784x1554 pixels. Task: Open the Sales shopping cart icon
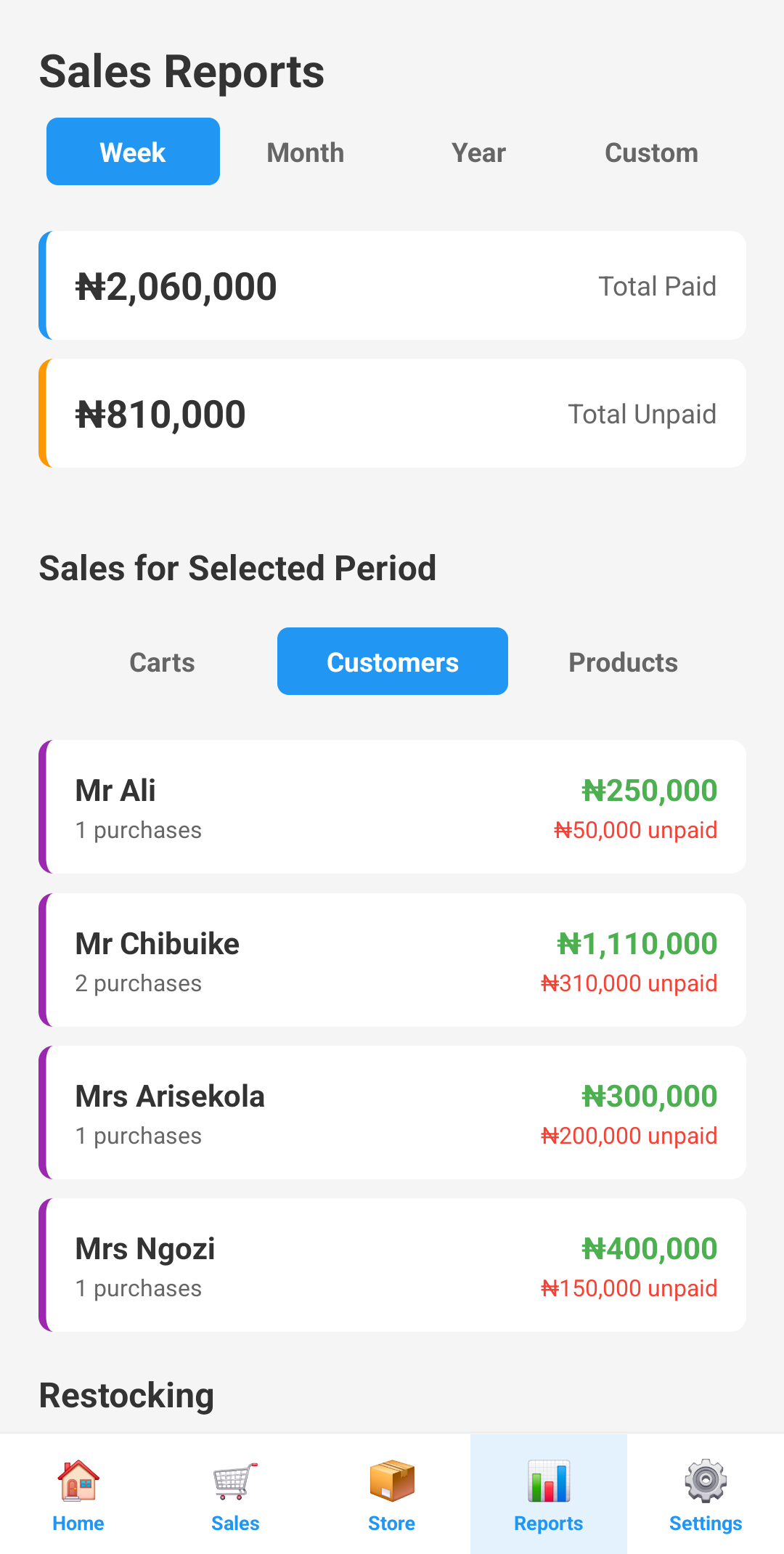point(235,1481)
